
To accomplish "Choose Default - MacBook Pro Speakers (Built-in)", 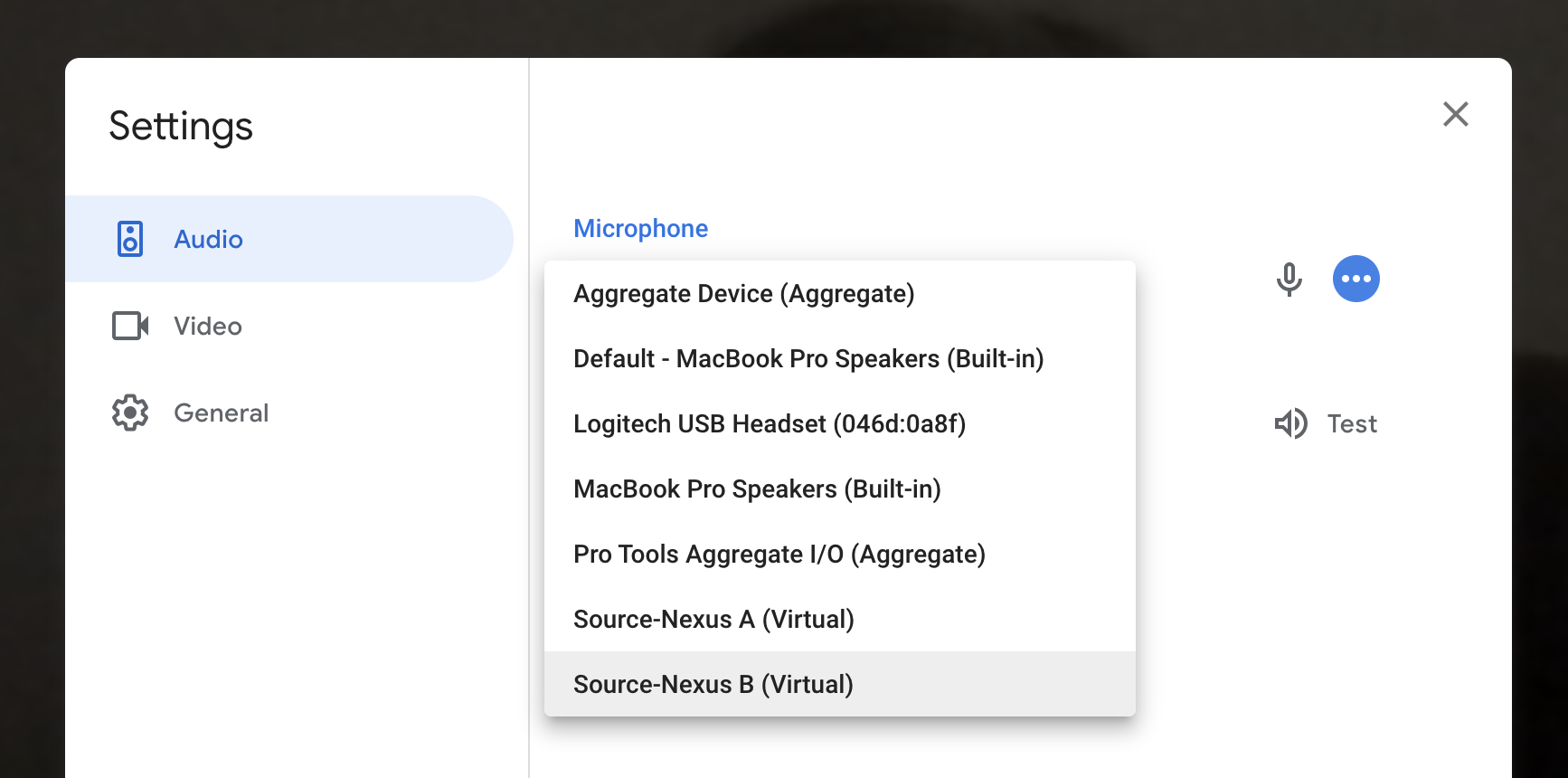I will pyautogui.click(x=808, y=359).
